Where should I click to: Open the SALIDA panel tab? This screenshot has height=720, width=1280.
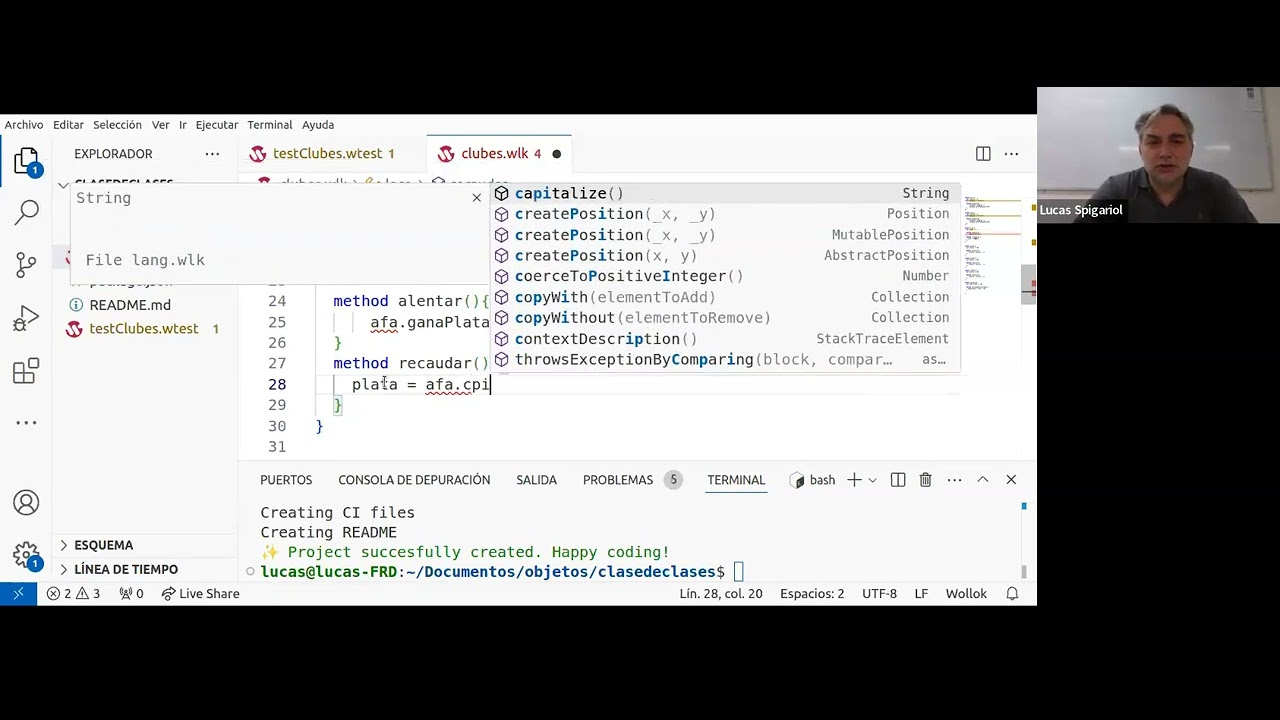pos(536,480)
